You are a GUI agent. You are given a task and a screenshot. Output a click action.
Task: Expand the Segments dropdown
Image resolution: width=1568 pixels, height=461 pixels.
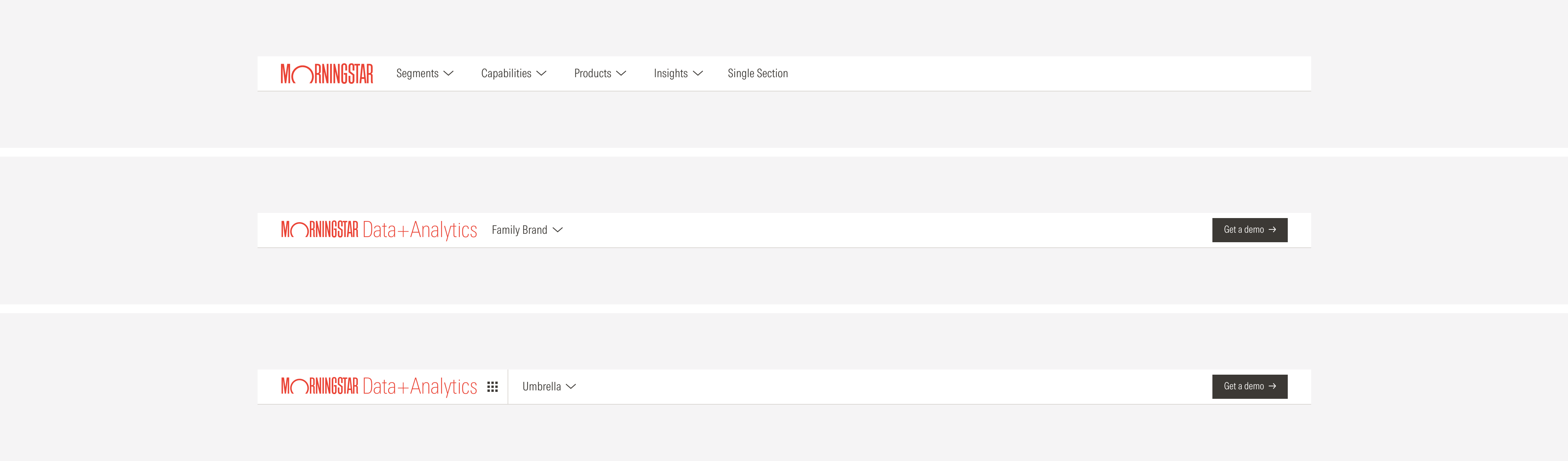pyautogui.click(x=424, y=73)
